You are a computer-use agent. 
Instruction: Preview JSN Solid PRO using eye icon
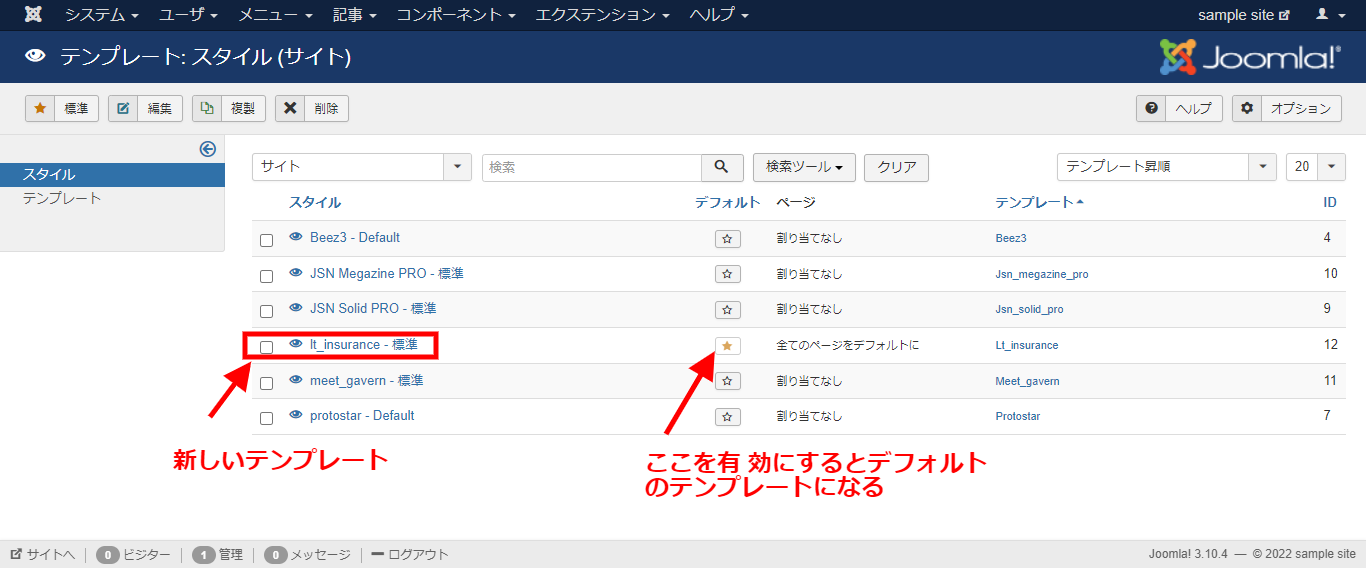tap(296, 308)
